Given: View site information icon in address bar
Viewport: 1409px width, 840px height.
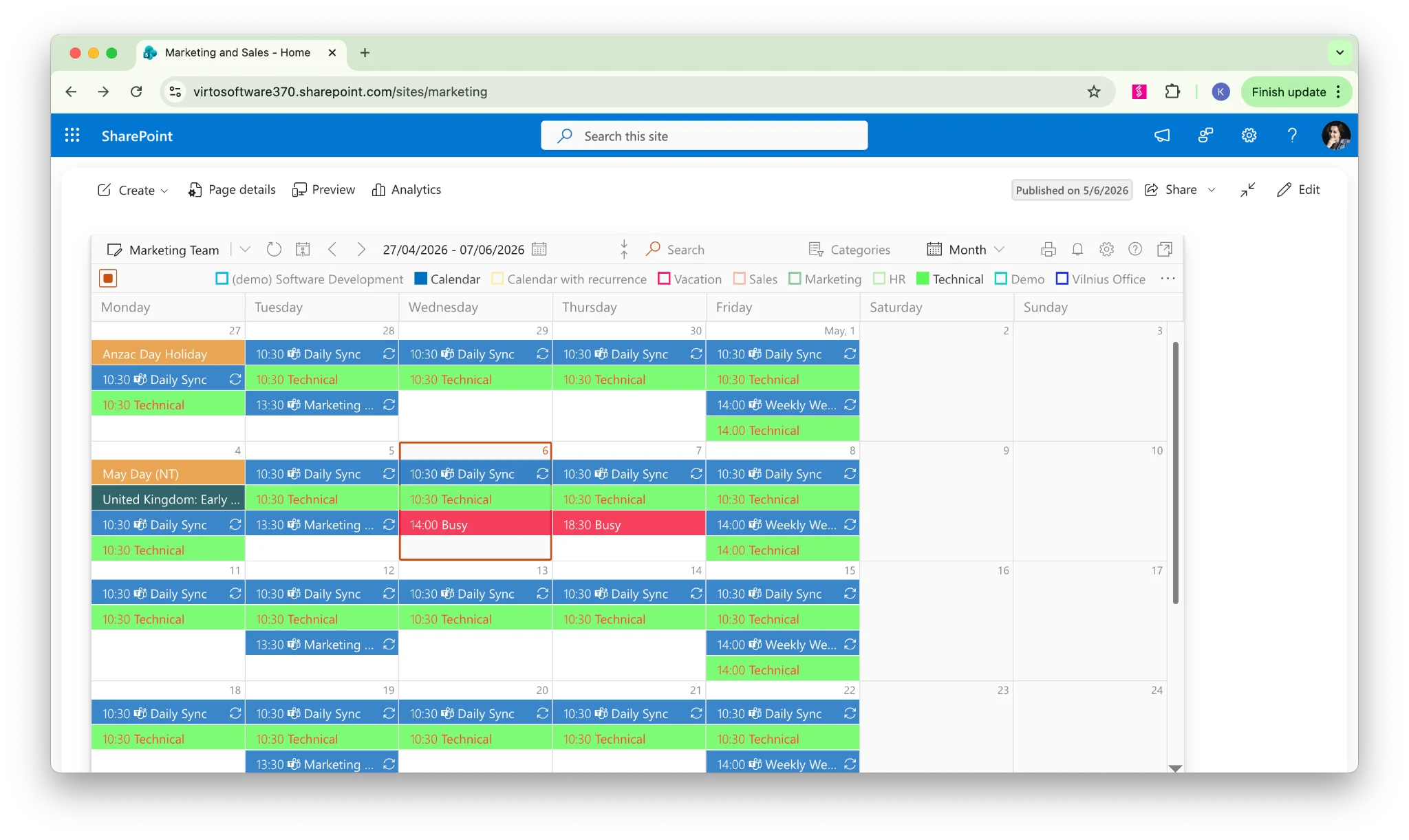Looking at the screenshot, I should [175, 91].
